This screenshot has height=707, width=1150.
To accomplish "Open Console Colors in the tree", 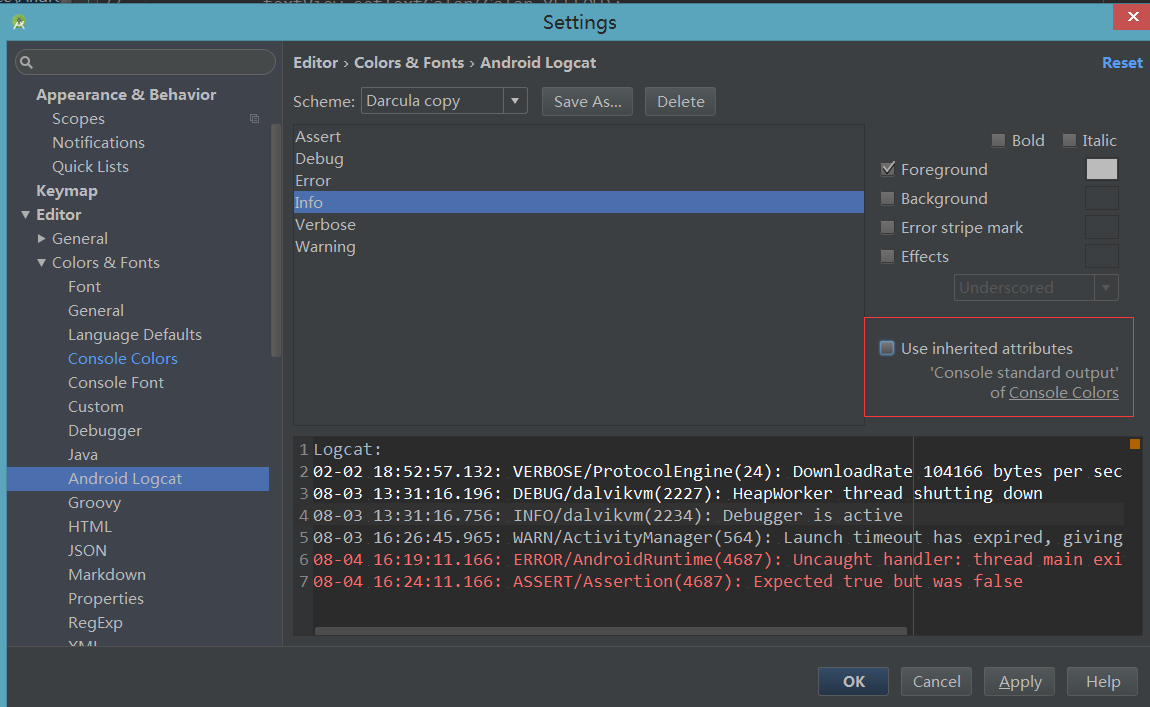I will pyautogui.click(x=122, y=359).
